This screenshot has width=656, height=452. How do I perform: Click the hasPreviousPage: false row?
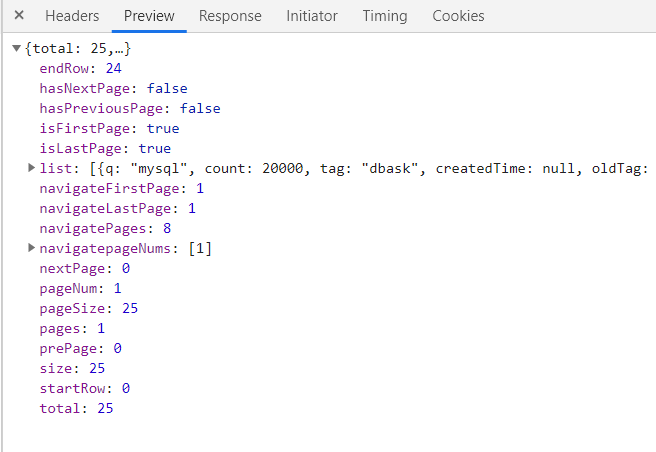click(x=130, y=108)
